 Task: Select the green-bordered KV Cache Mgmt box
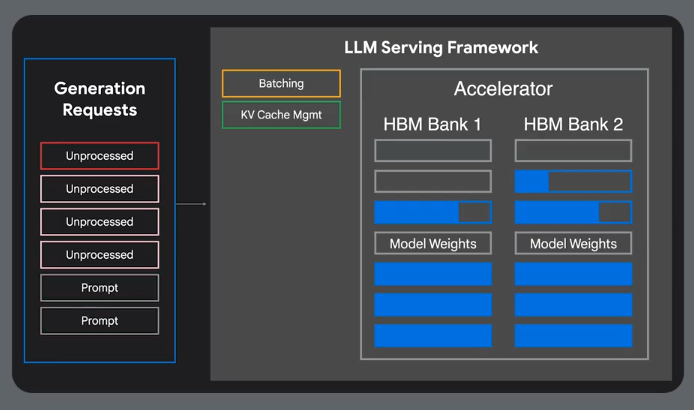(x=281, y=115)
